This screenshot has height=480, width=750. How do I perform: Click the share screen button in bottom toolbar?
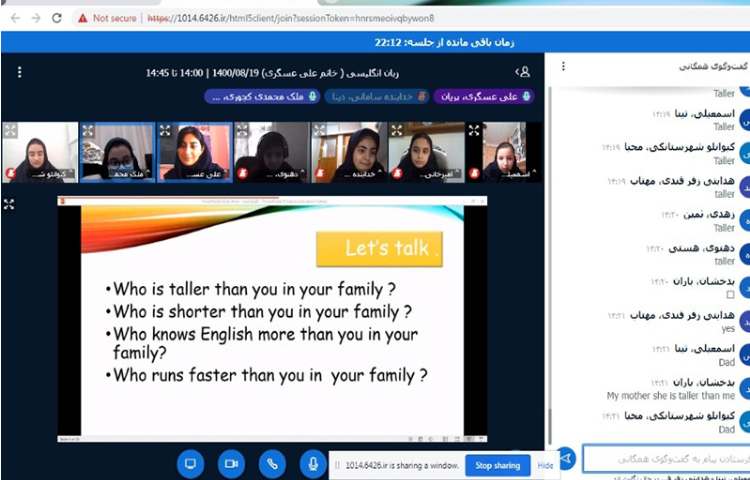point(191,464)
